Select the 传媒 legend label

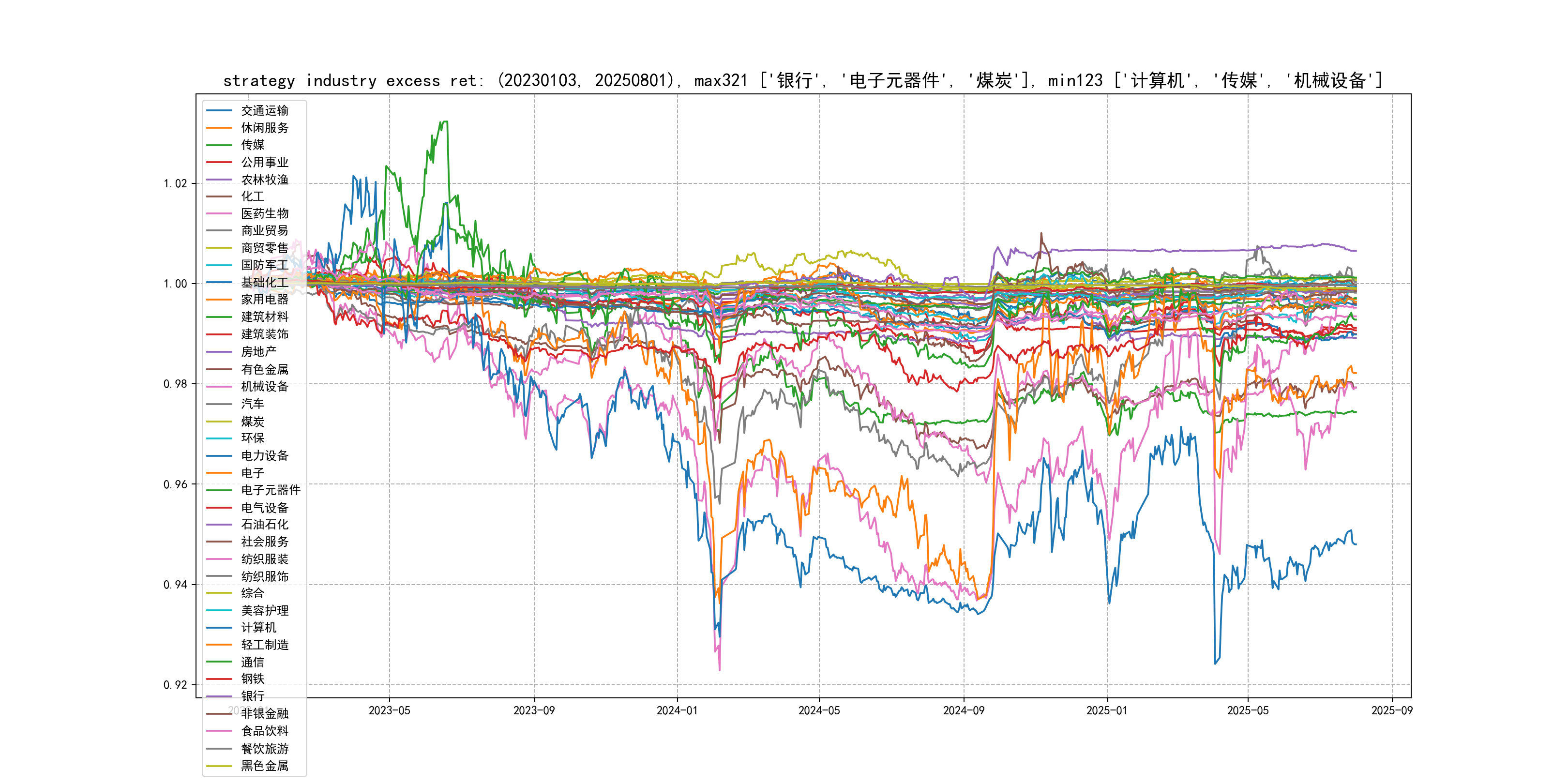click(253, 145)
